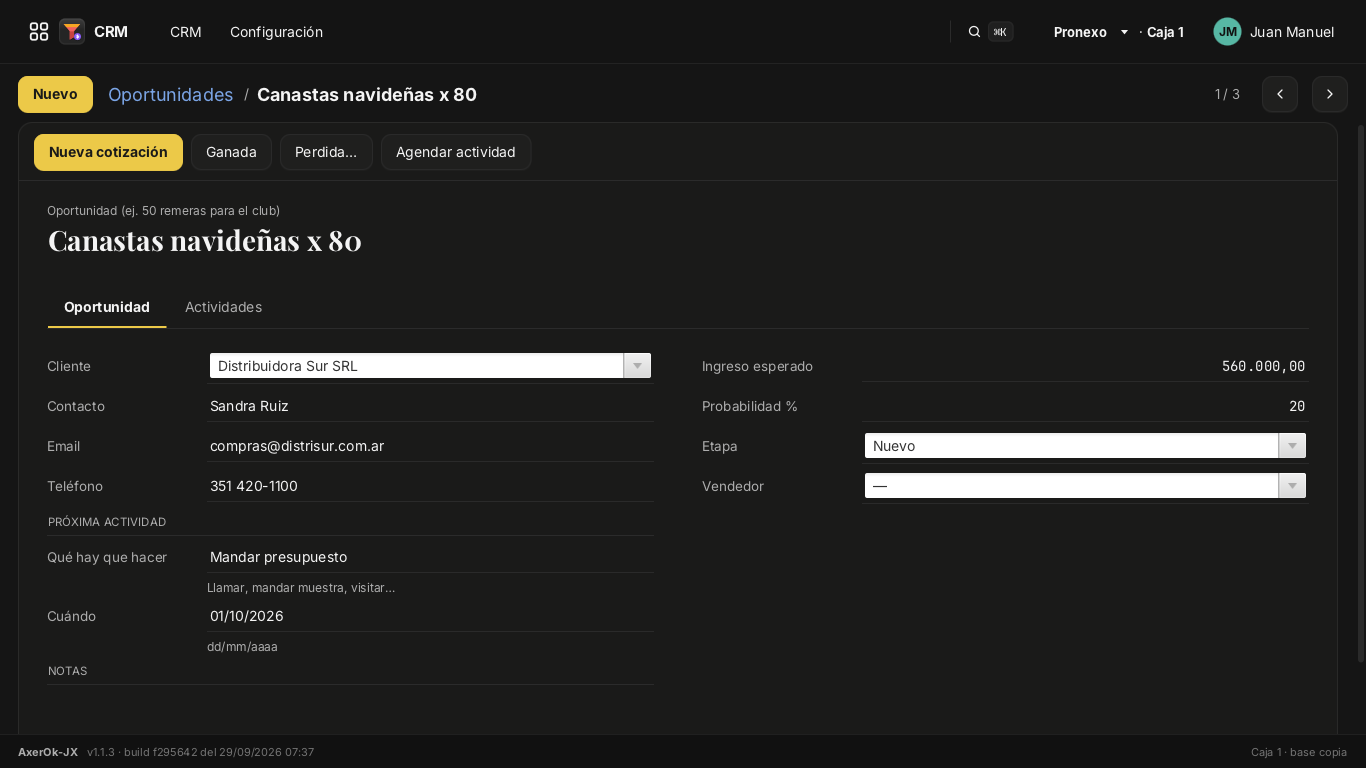This screenshot has height=768, width=1366.
Task: Open the search magnifier icon
Action: (x=974, y=32)
